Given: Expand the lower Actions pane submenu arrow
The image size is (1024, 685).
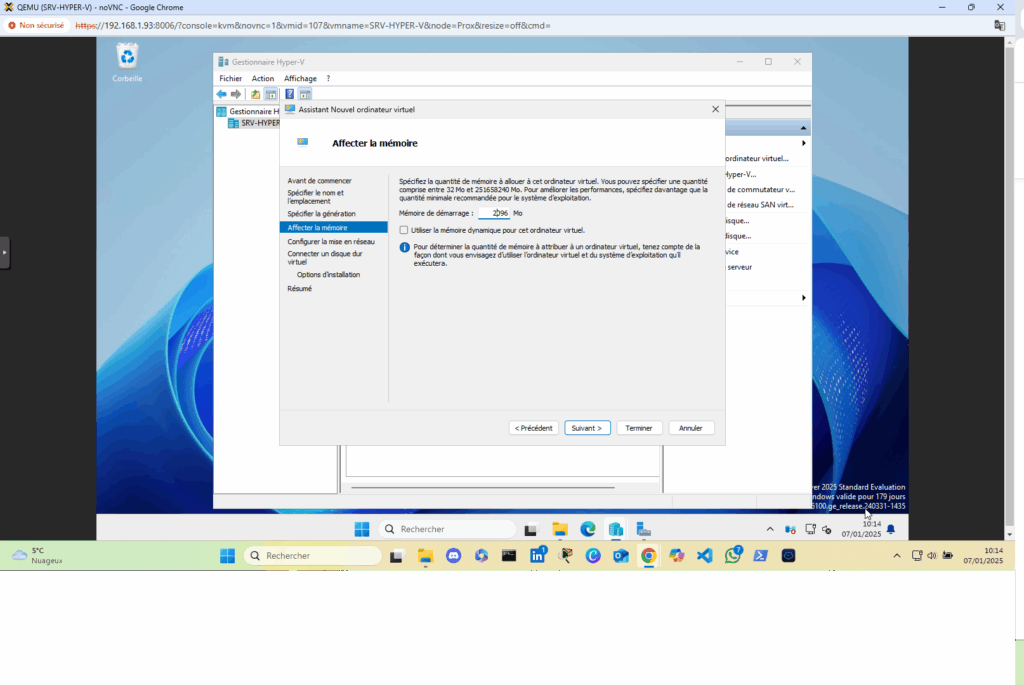Looking at the screenshot, I should coord(803,298).
